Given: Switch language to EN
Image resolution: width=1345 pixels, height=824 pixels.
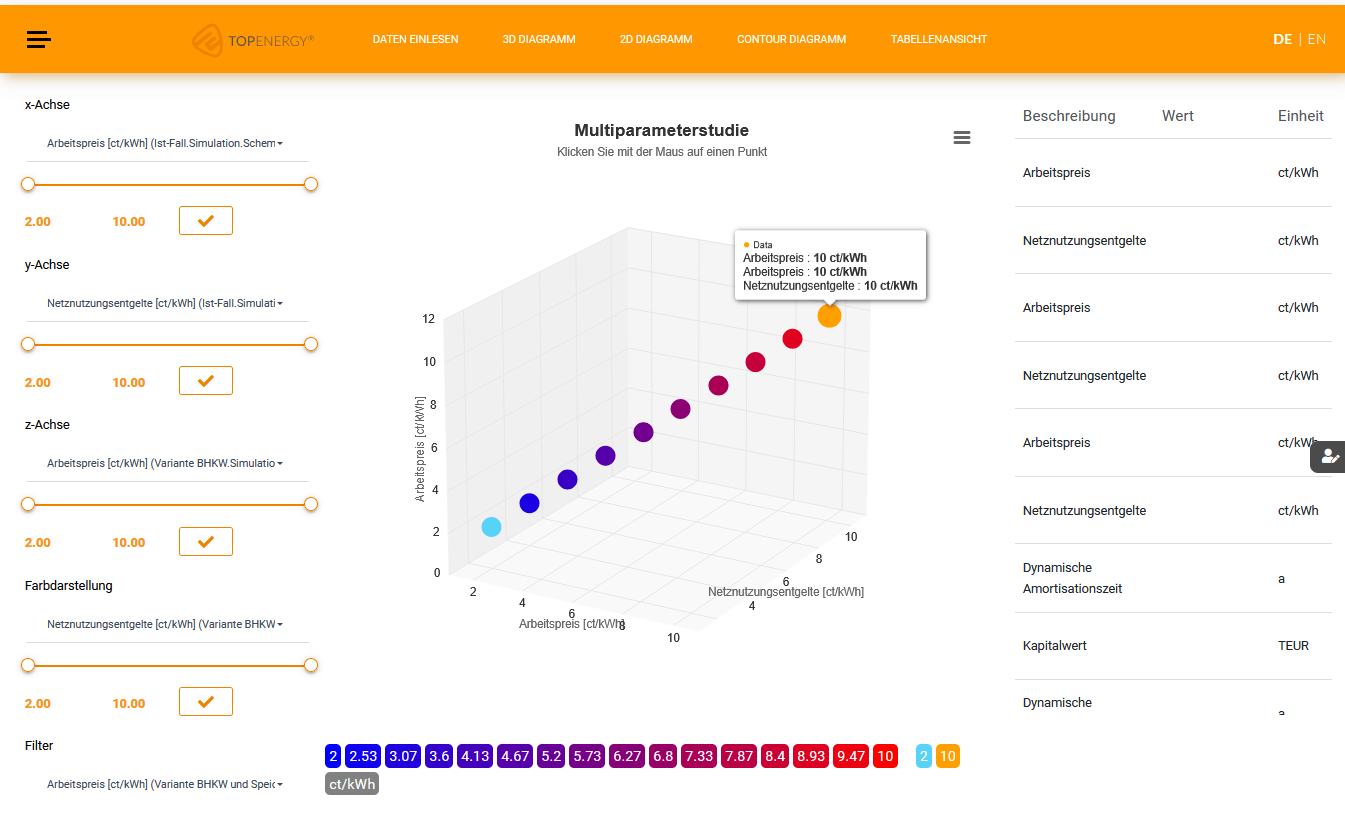Looking at the screenshot, I should (x=1316, y=39).
